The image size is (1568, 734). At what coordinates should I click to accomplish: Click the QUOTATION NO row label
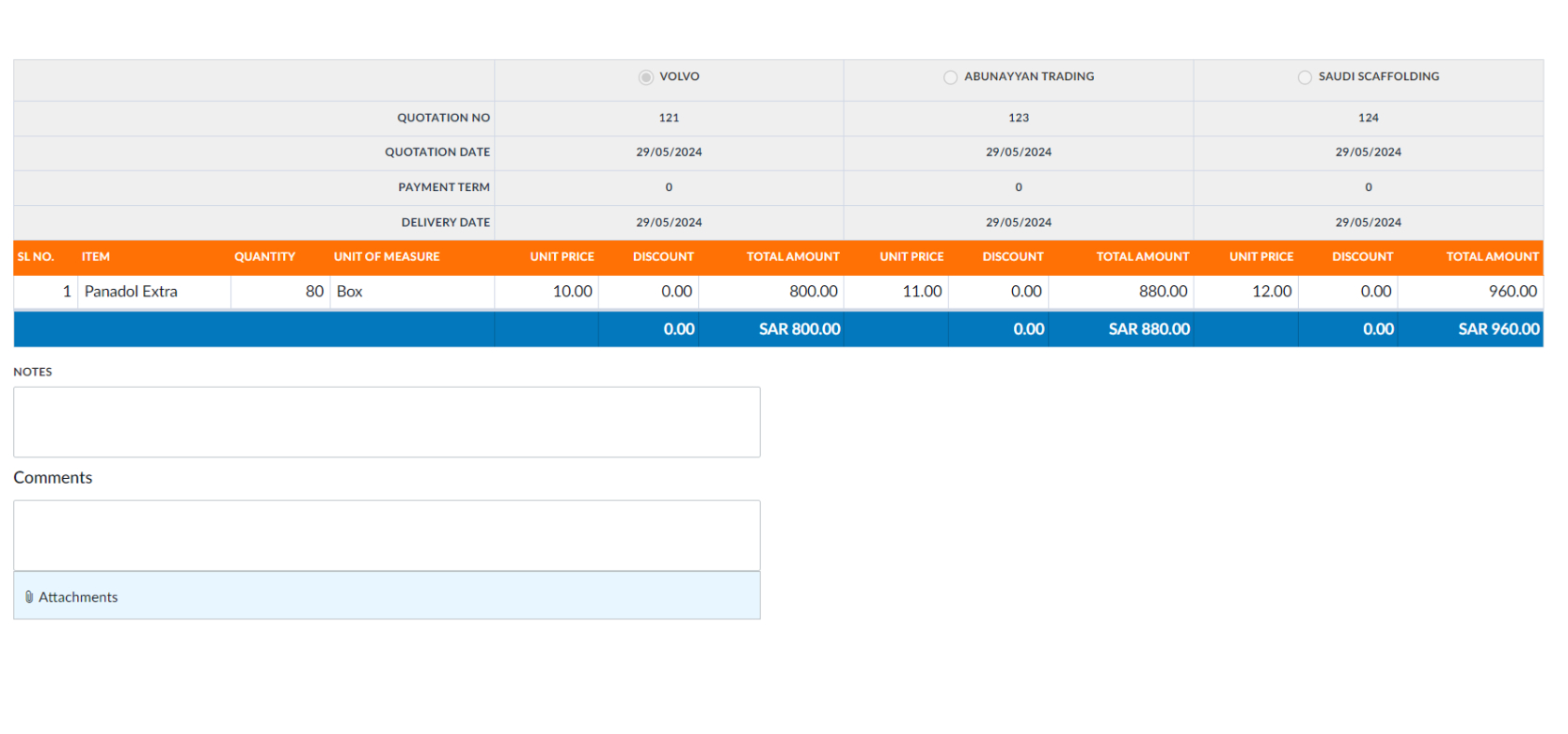tap(443, 118)
